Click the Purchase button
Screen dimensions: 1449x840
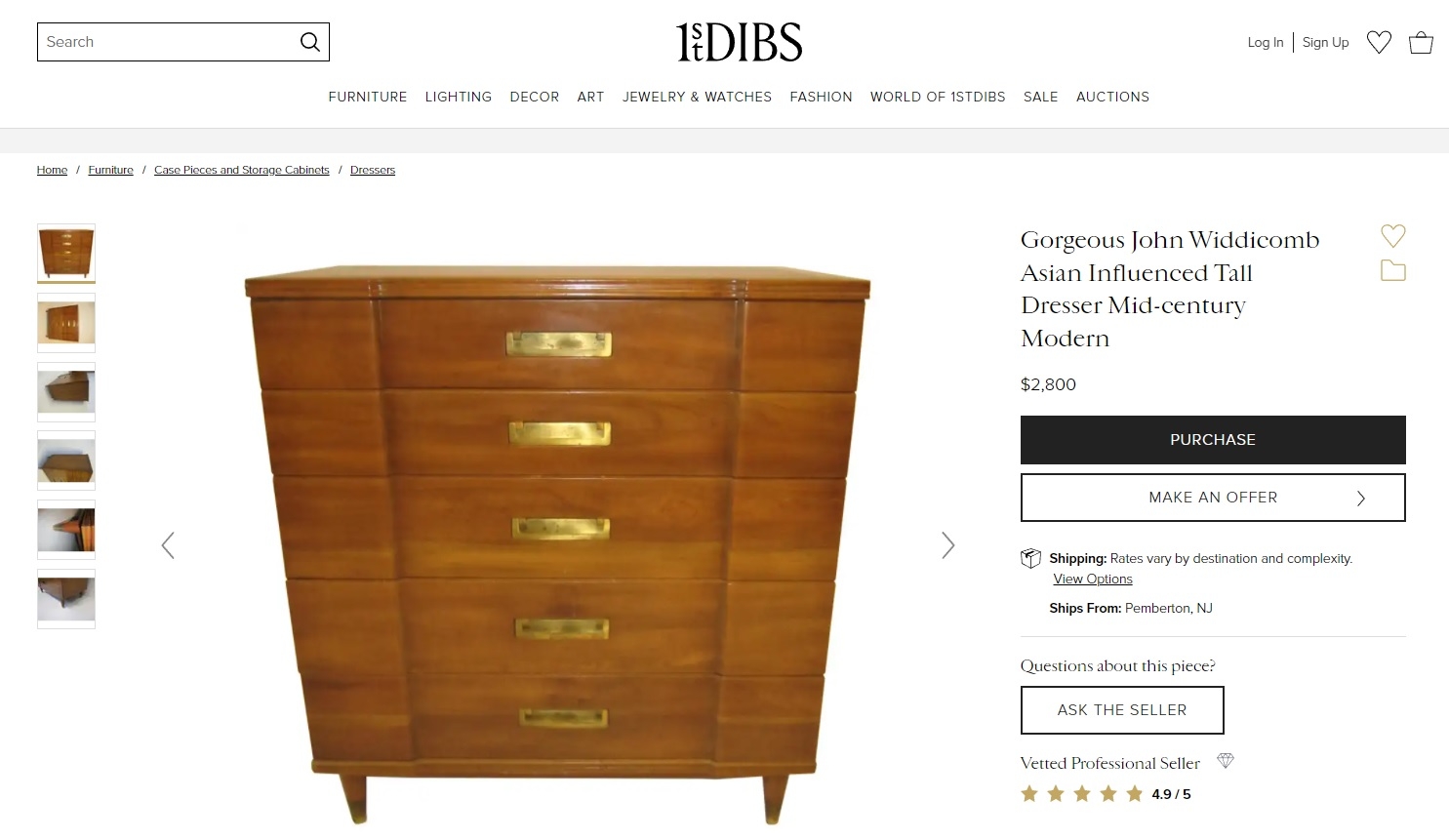point(1213,440)
